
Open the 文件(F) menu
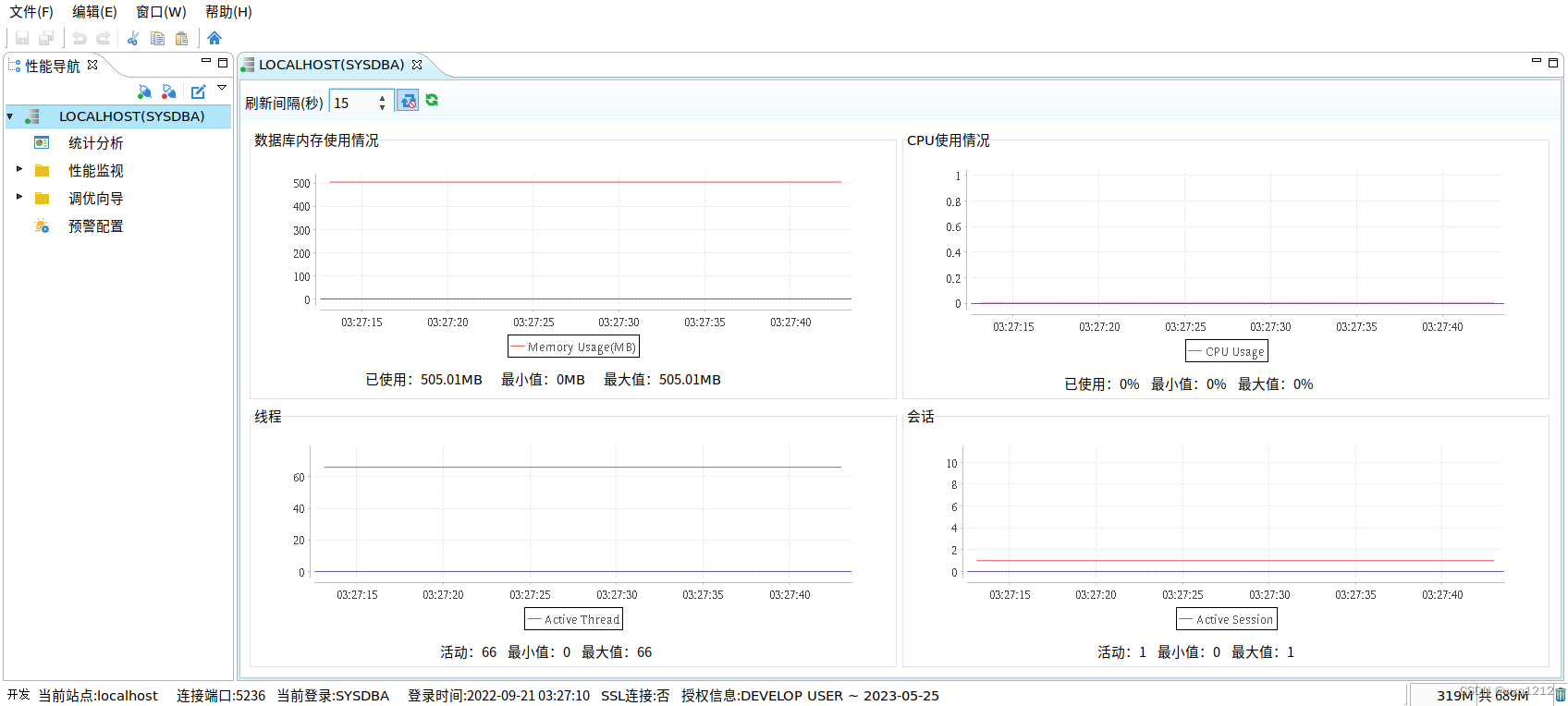tap(31, 12)
